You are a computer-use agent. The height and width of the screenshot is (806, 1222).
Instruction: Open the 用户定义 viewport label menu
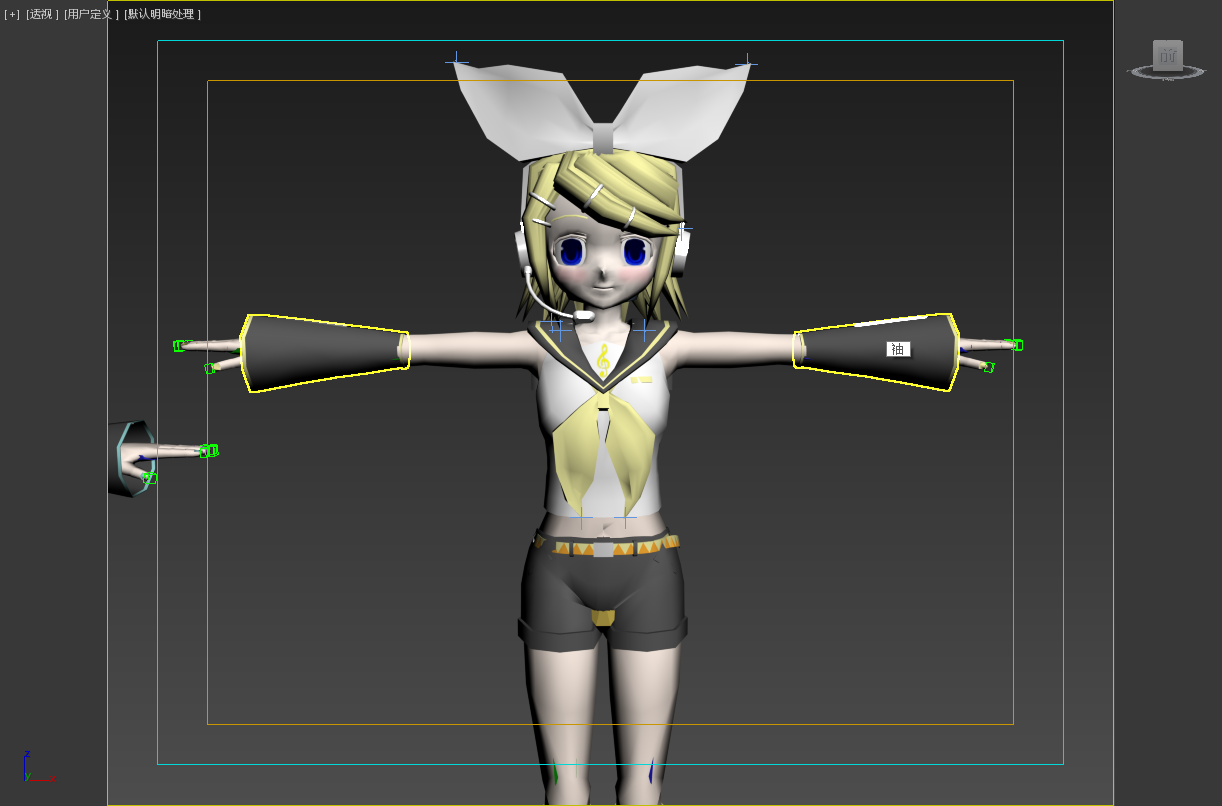pos(91,14)
